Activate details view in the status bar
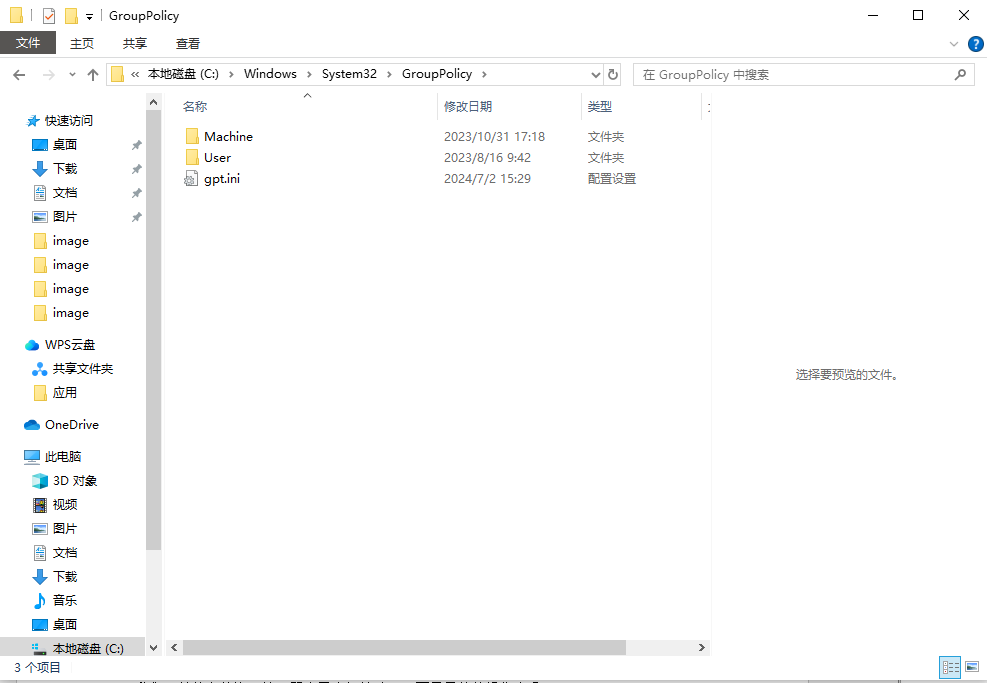This screenshot has width=987, height=683. click(x=948, y=667)
